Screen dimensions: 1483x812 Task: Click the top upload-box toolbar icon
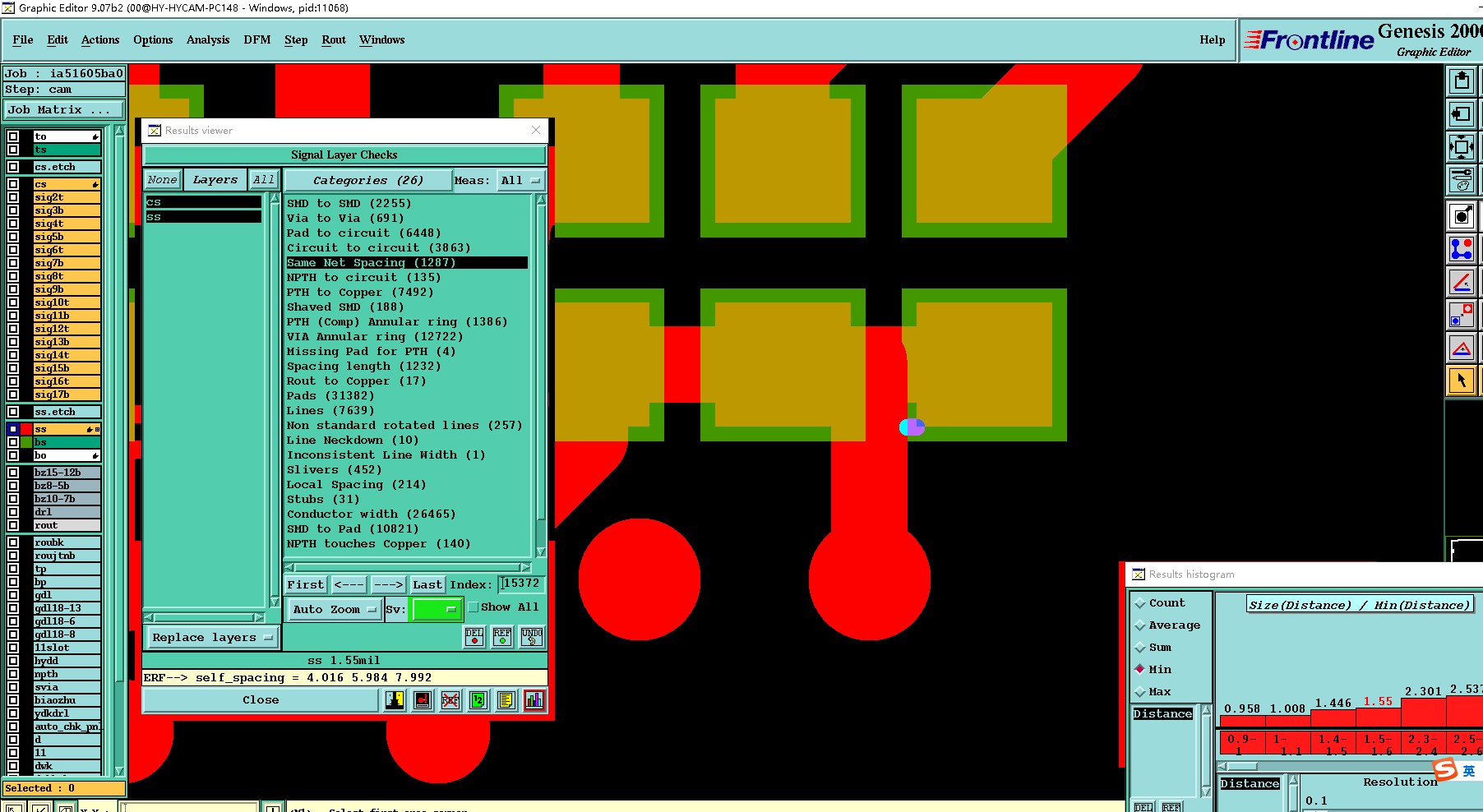1462,81
